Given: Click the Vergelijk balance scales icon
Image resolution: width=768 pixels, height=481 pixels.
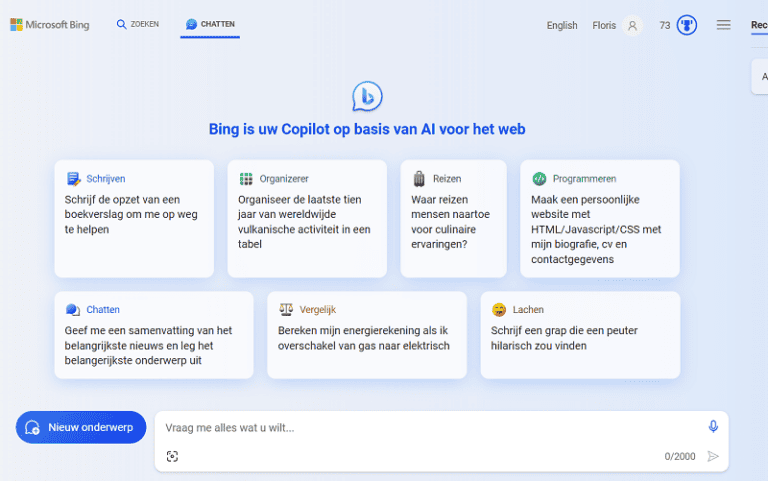Looking at the screenshot, I should (x=286, y=309).
